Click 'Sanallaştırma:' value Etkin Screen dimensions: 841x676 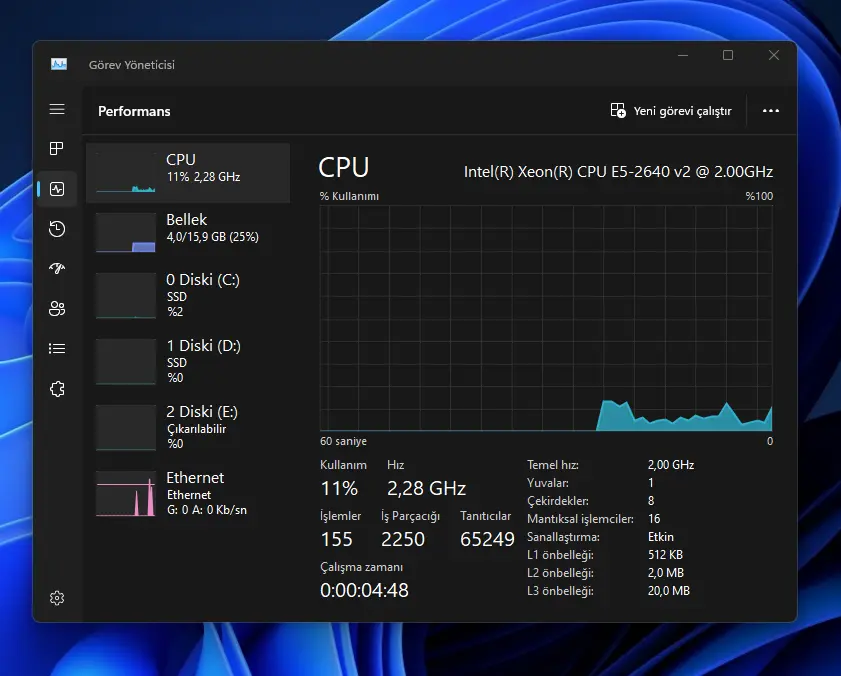pos(661,537)
